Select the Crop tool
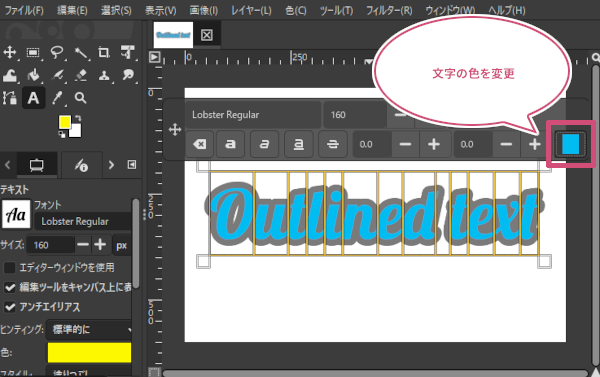Screen dimensions: 600x377 point(104,52)
